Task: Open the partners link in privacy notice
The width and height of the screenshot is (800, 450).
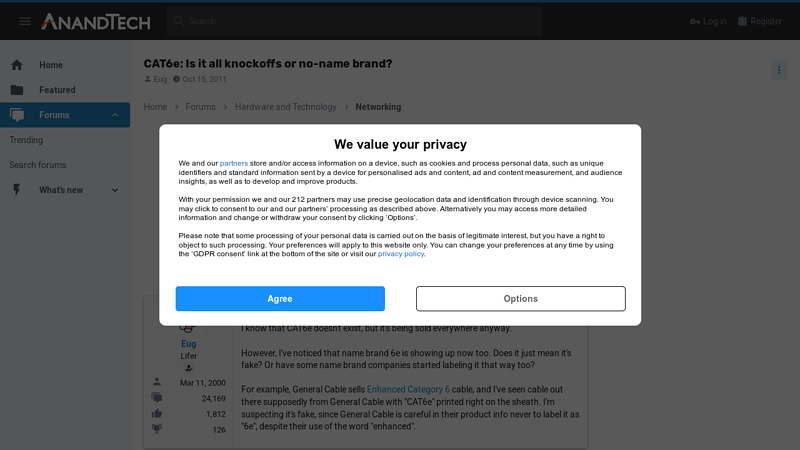Action: [x=234, y=163]
